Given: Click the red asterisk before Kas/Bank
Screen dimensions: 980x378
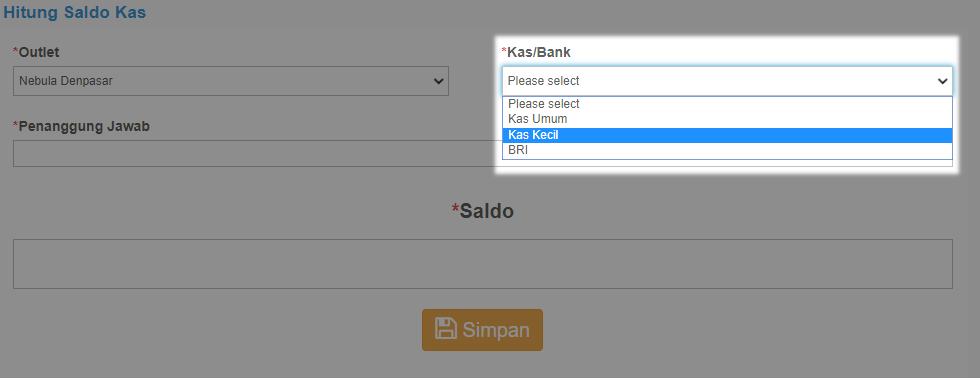Looking at the screenshot, I should click(x=504, y=51).
